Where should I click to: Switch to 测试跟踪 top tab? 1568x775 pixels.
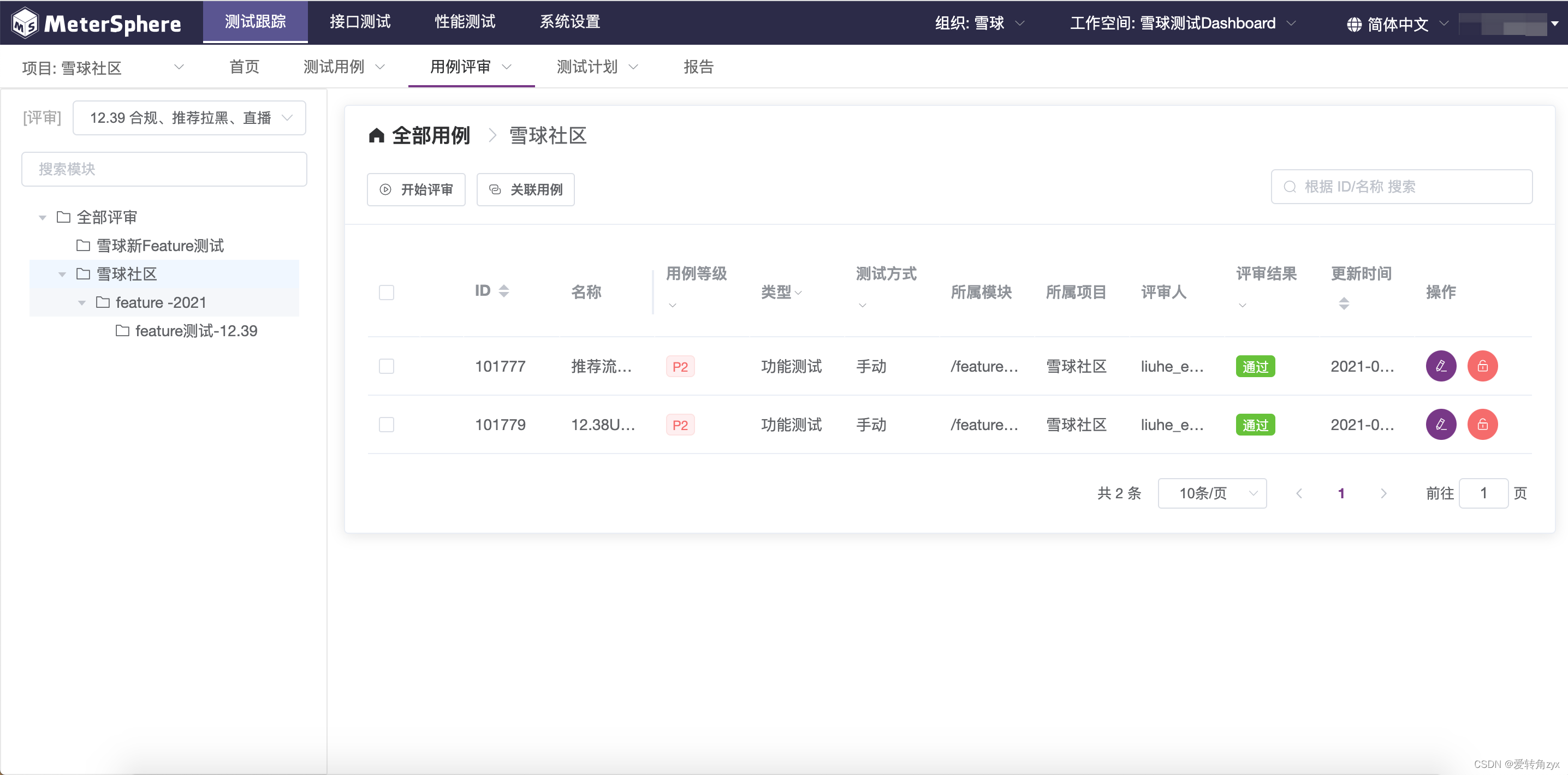255,22
